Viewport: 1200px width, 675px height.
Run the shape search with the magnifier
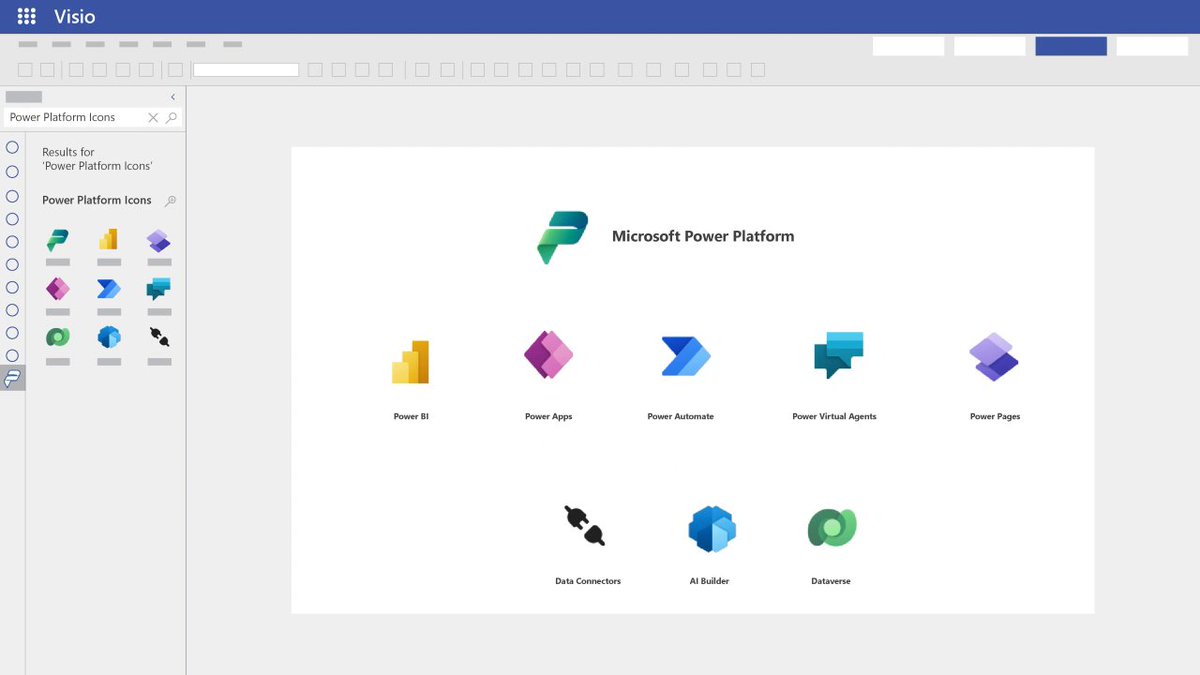171,117
